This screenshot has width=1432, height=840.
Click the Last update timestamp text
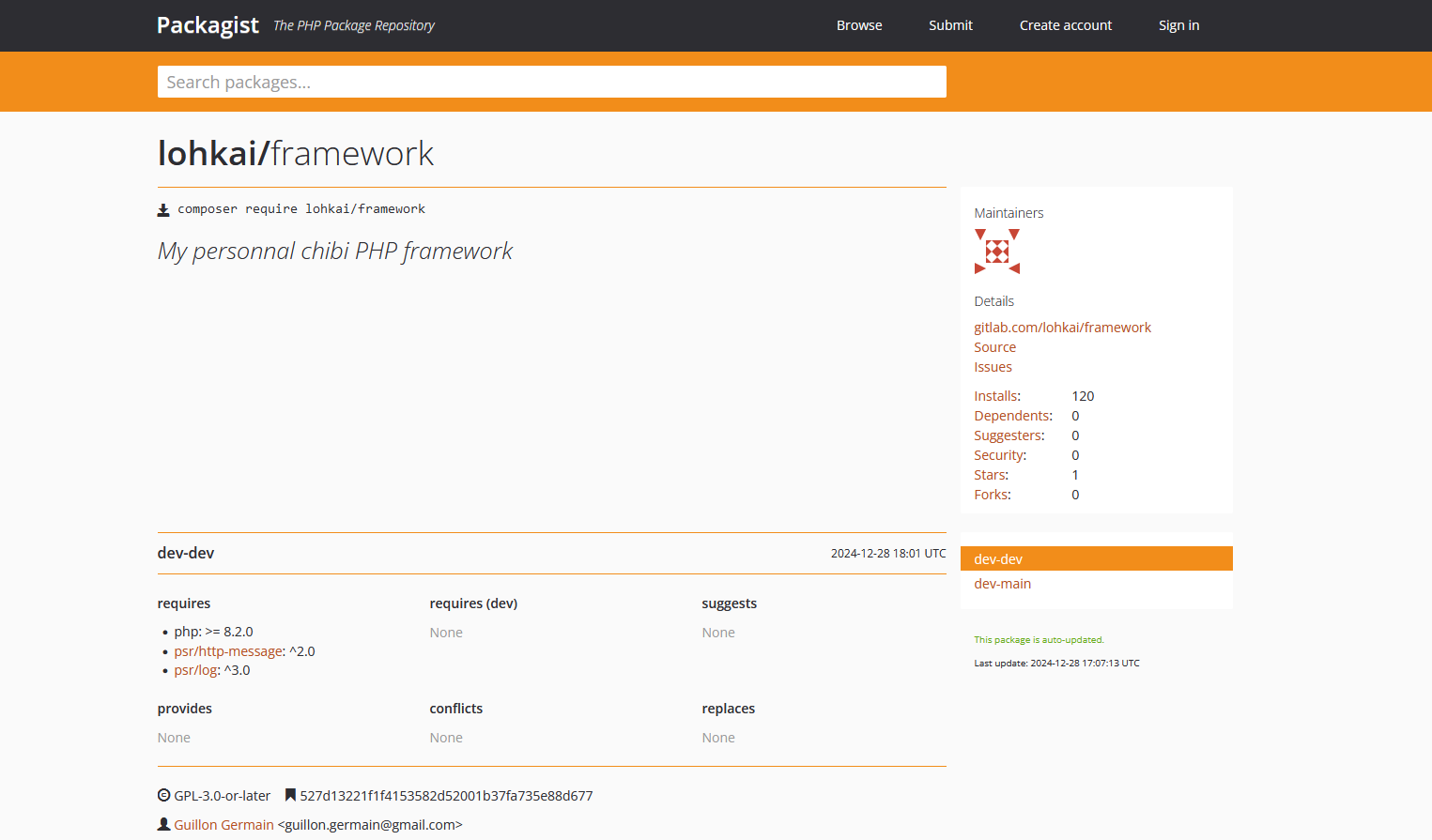coord(1056,664)
